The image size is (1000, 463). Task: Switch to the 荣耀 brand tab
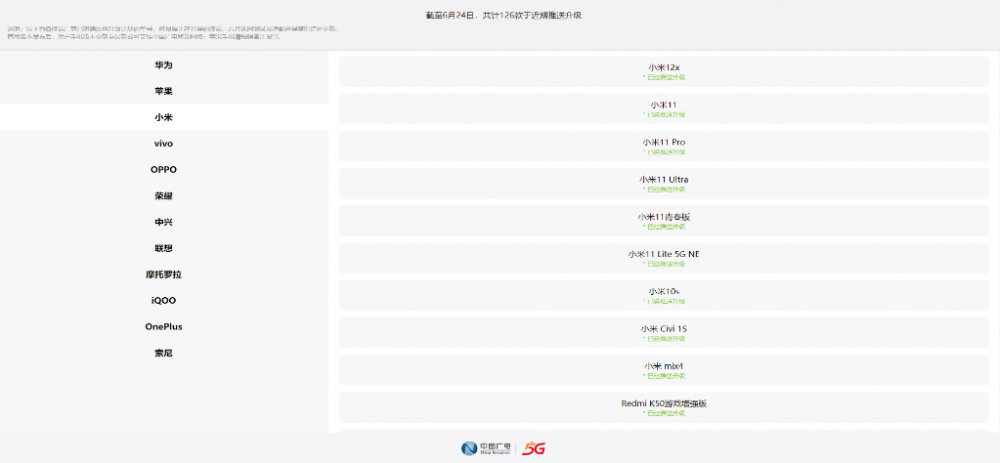pyautogui.click(x=164, y=196)
